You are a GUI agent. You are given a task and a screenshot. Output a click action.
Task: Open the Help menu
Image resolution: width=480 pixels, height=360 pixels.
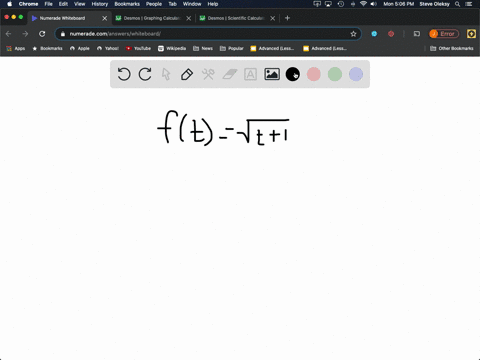[213, 4]
